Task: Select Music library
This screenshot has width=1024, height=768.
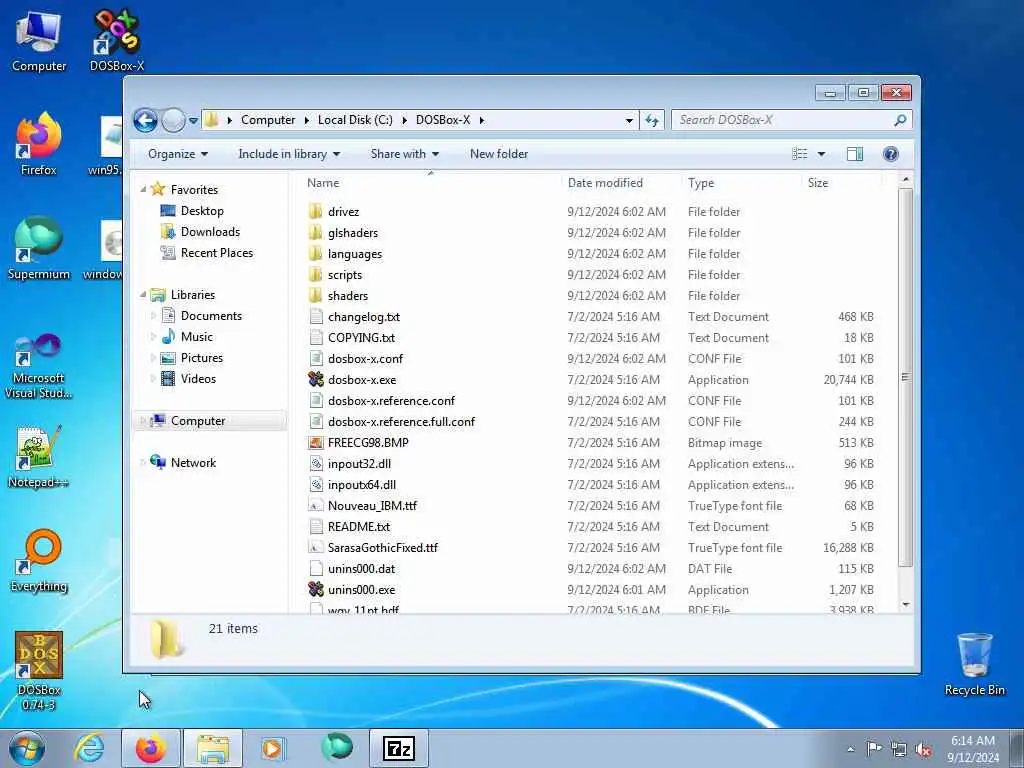Action: click(x=197, y=337)
